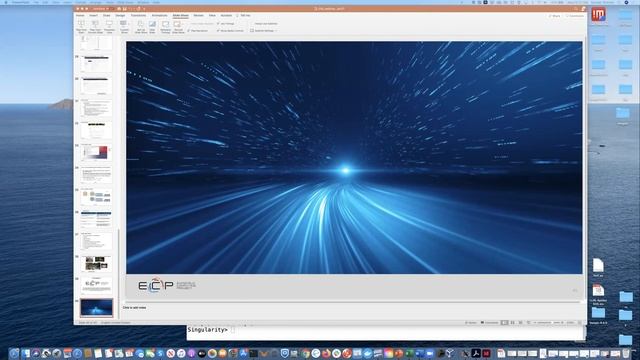Image resolution: width=640 pixels, height=360 pixels.
Task: Click the slide thumbnail panel scrollbar
Action: coord(118,273)
